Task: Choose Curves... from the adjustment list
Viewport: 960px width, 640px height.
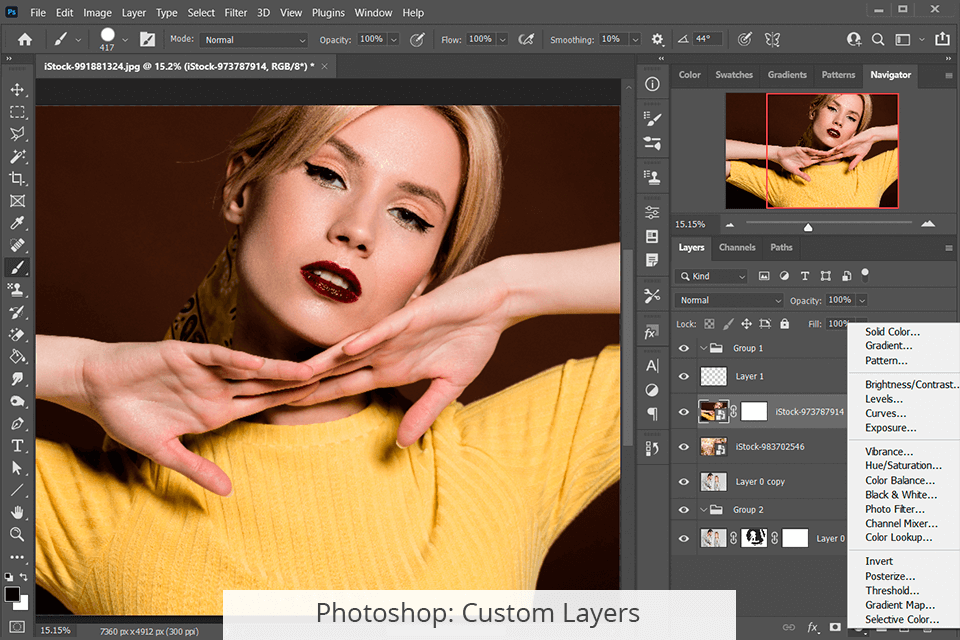Action: click(885, 413)
